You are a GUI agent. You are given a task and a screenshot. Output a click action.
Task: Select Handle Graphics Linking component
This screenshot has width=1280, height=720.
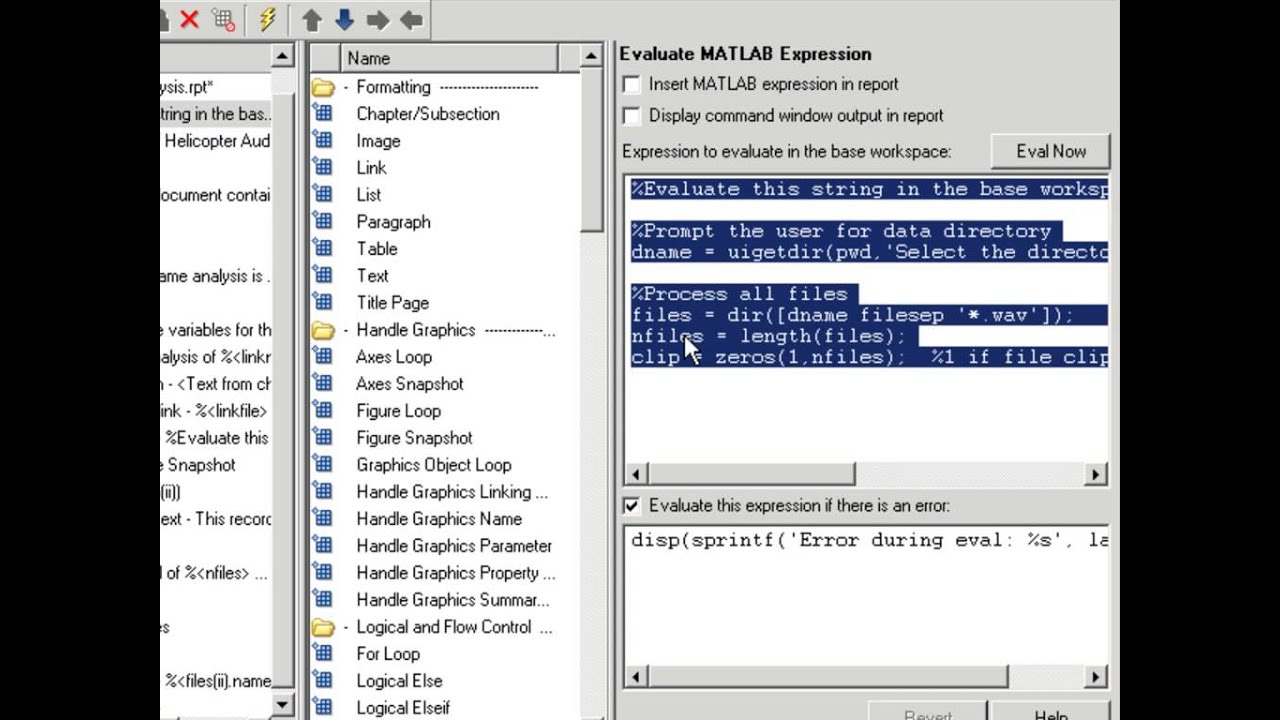(x=451, y=492)
